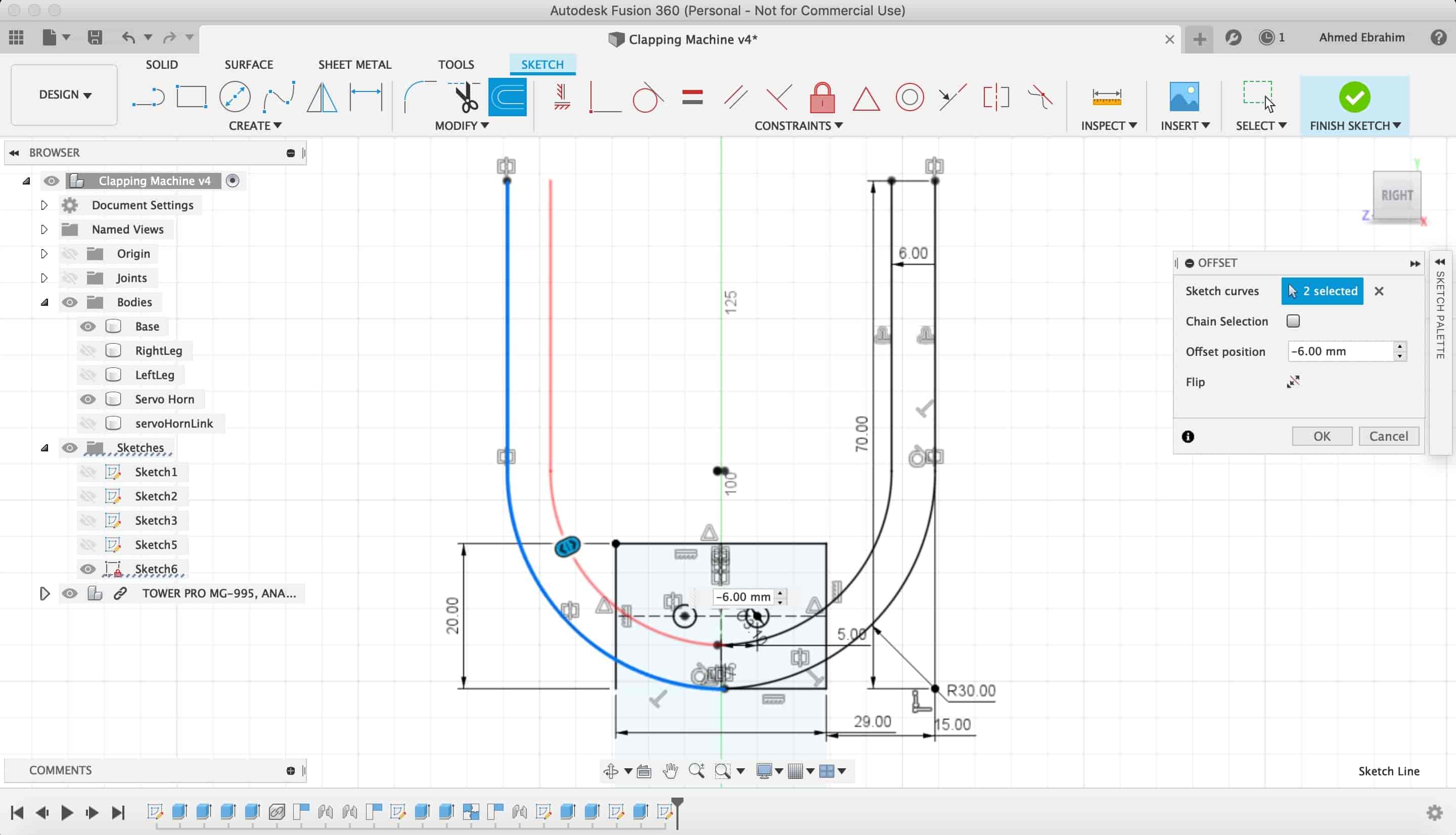This screenshot has width=1456, height=835.
Task: Click the Insert Image icon
Action: (1184, 97)
